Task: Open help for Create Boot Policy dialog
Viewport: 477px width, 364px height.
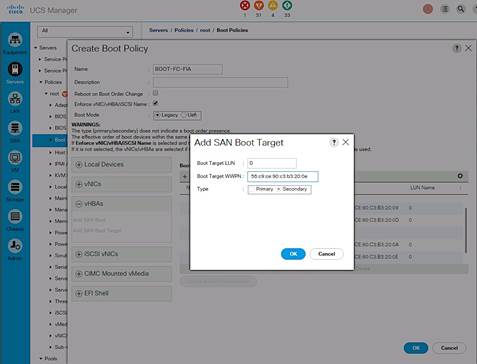Action: coord(457,48)
